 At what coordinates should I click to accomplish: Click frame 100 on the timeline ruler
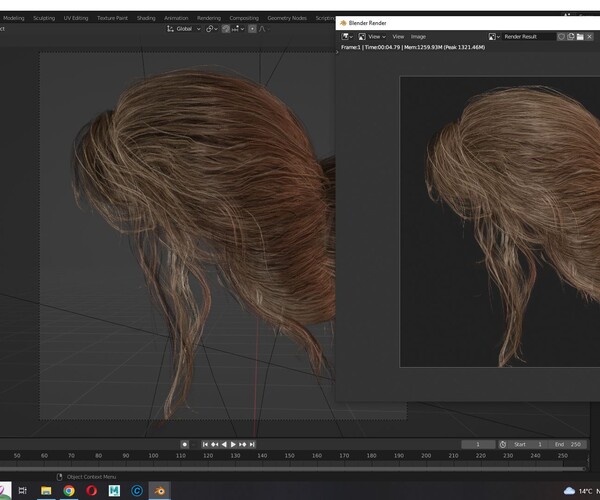[153, 456]
